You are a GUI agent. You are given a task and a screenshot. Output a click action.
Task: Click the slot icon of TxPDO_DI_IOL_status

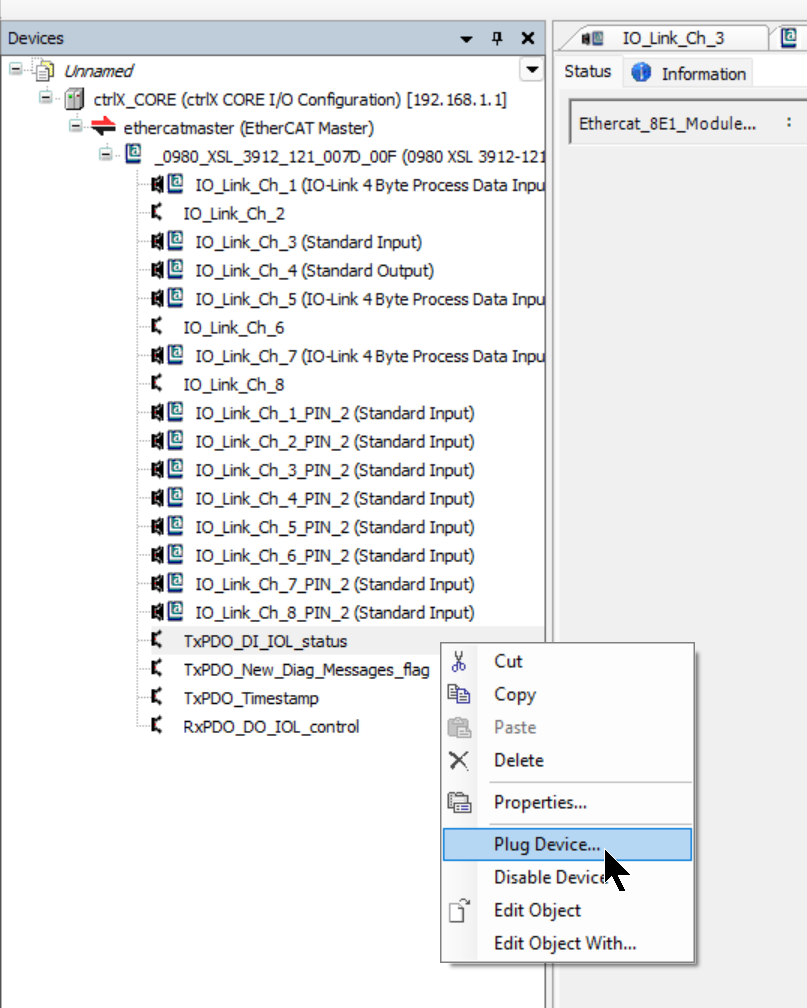tap(156, 640)
